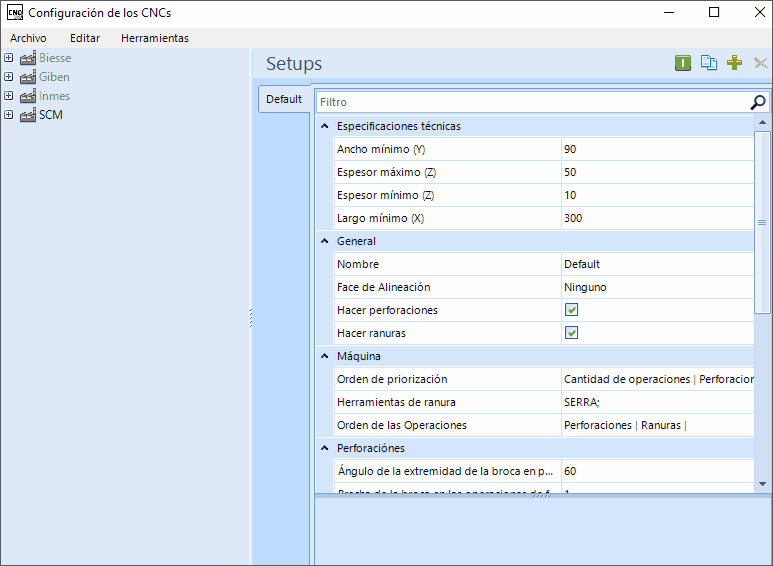Click the Giben factory icon
The height and width of the screenshot is (566, 773).
pos(28,77)
